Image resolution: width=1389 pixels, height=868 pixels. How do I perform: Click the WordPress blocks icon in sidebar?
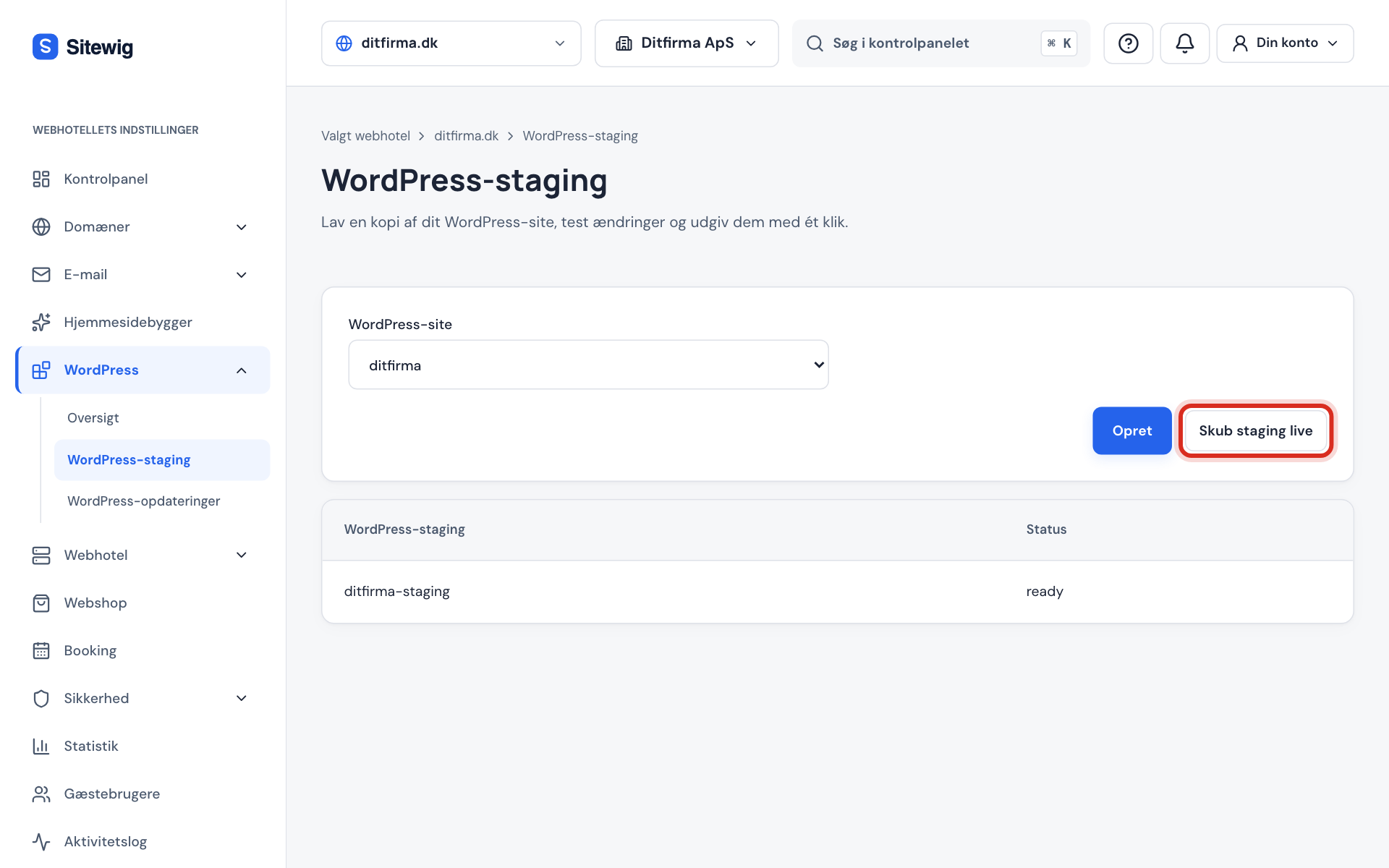(41, 370)
